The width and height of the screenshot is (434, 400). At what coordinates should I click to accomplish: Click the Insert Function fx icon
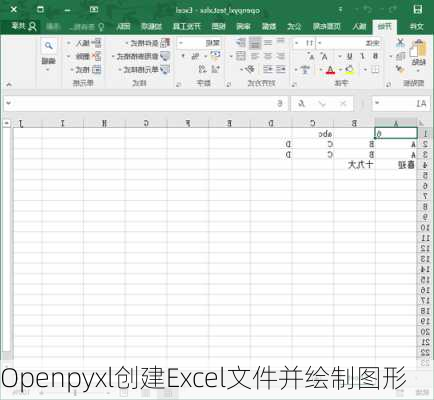(301, 104)
